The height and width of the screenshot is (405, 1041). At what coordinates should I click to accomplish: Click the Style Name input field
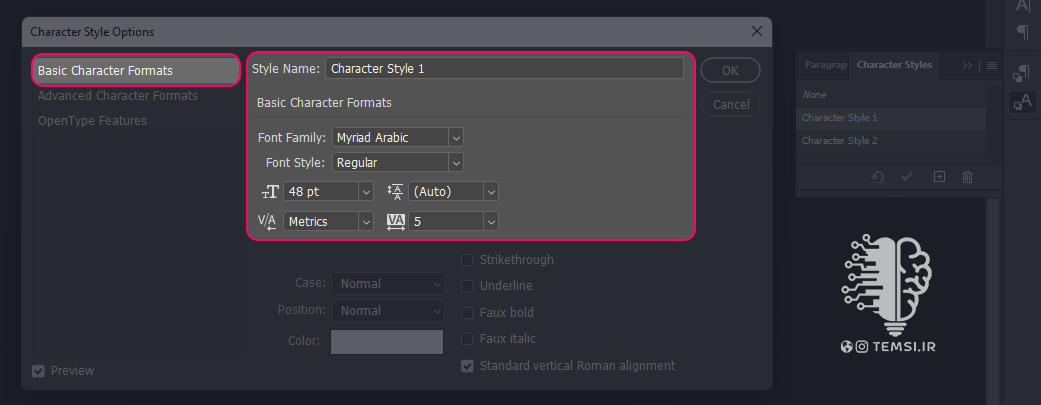tap(504, 68)
